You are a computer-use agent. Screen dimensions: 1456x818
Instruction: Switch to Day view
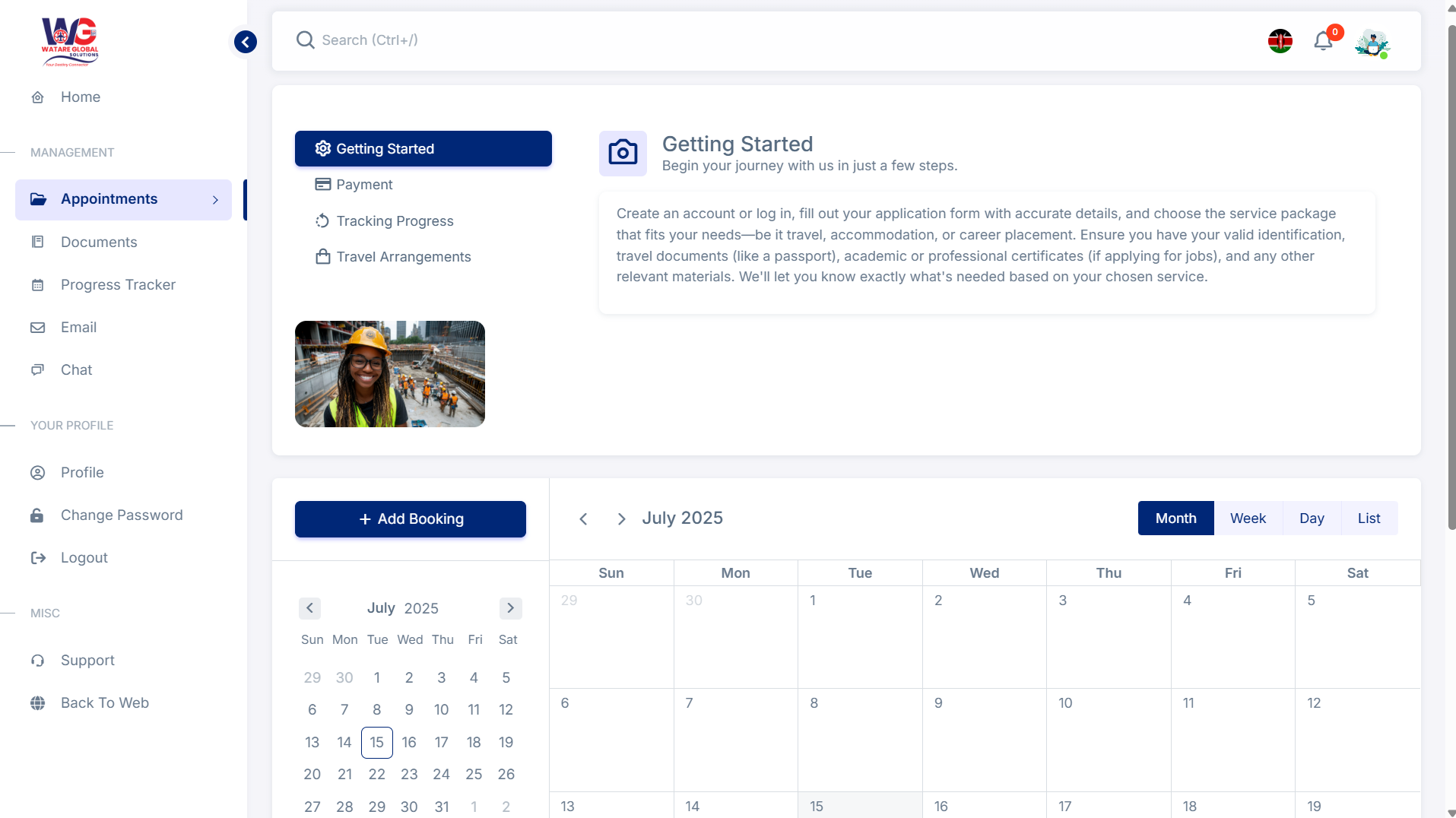(1312, 518)
